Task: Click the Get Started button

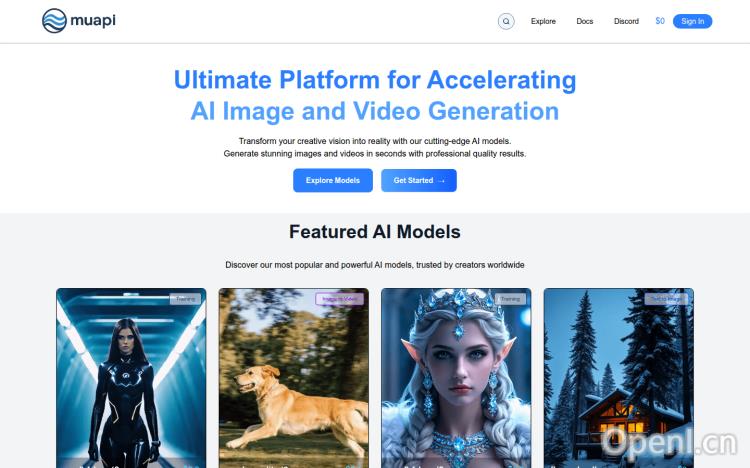Action: click(419, 180)
